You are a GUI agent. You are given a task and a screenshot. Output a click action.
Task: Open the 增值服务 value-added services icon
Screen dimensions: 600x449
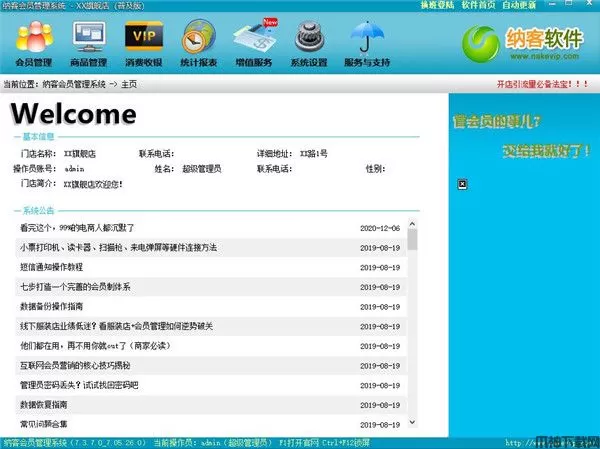[x=254, y=43]
